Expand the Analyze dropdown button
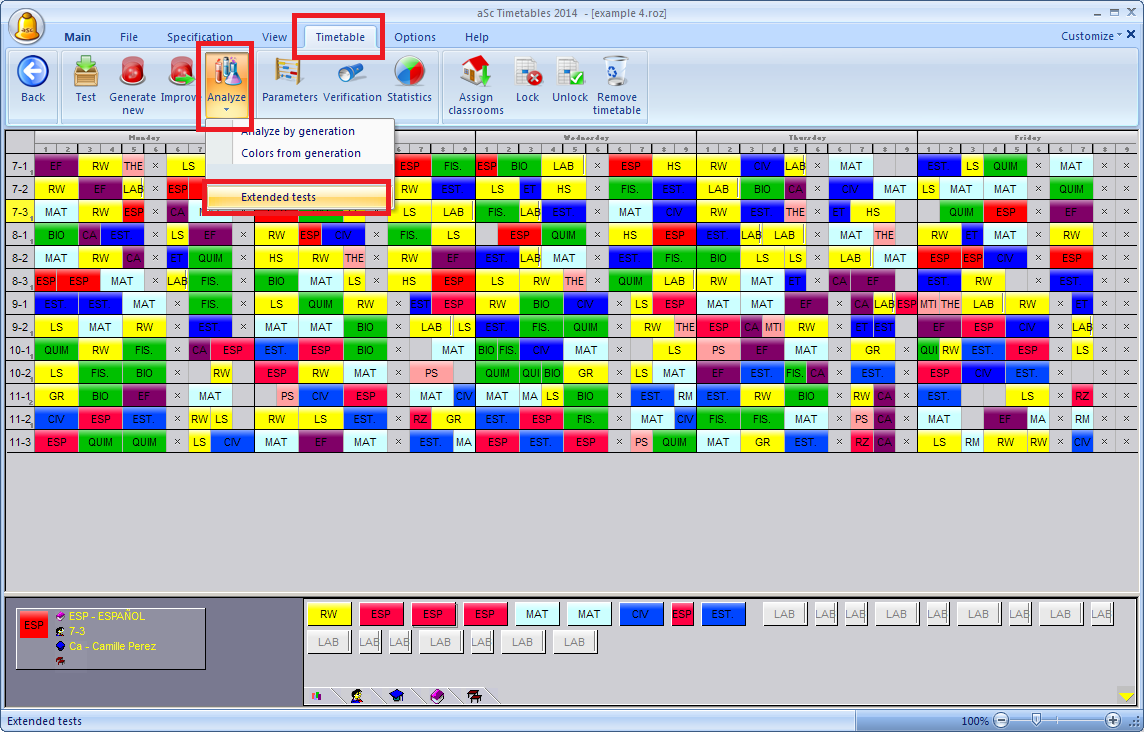The width and height of the screenshot is (1144, 732). [226, 108]
